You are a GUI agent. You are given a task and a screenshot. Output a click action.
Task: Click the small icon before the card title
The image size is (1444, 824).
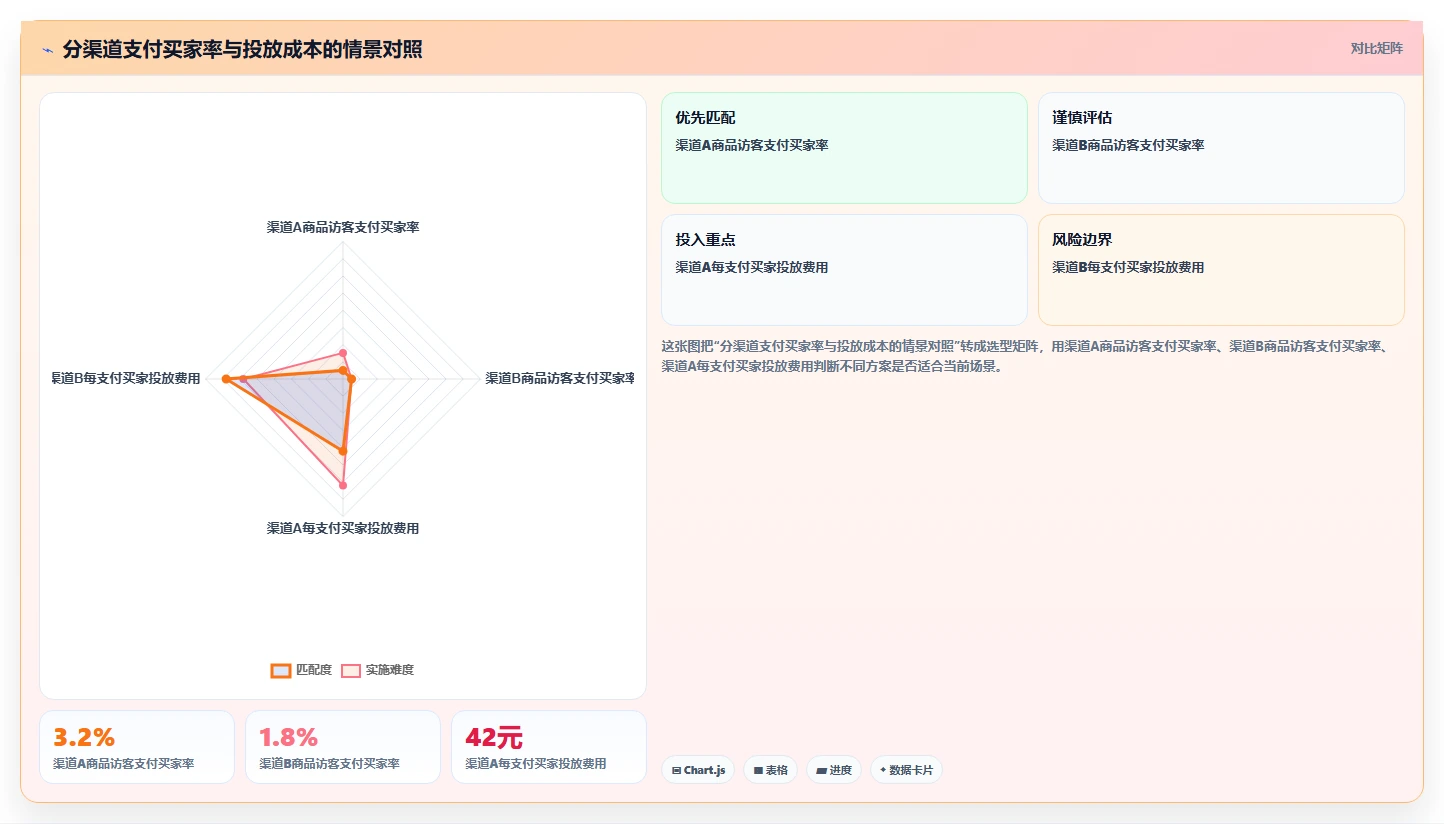(x=47, y=50)
